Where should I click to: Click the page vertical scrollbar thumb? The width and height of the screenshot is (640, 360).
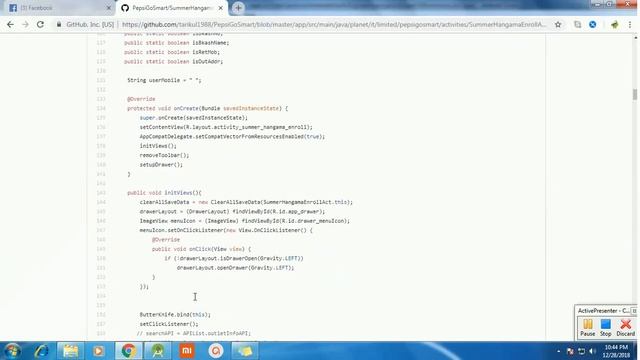[x=635, y=94]
